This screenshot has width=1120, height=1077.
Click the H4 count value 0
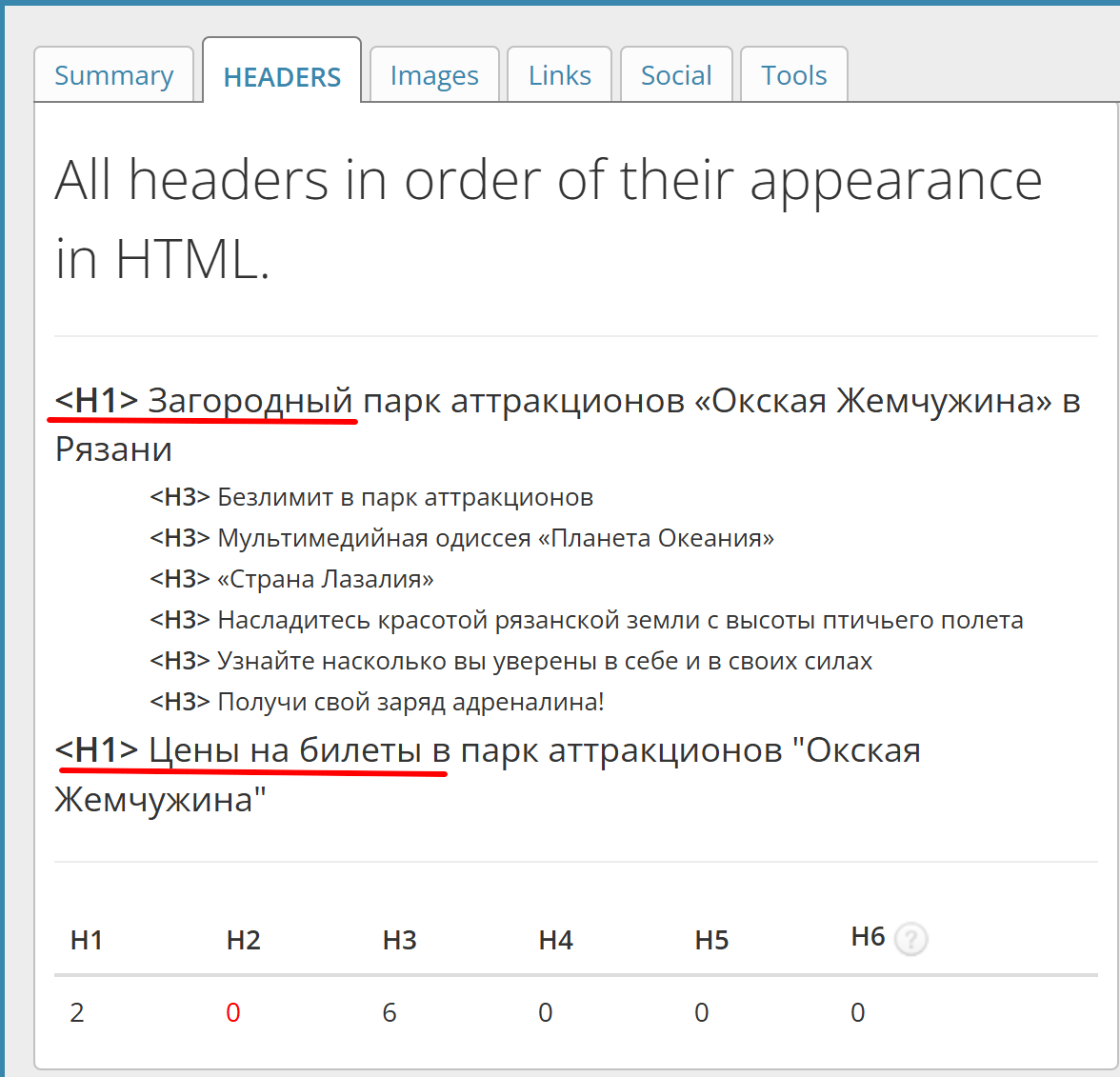(x=546, y=1013)
